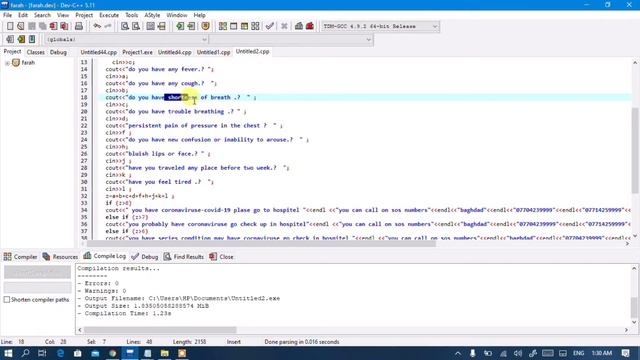This screenshot has width=640, height=360.
Task: Open the bottom panel Debug tab
Action: 145,257
